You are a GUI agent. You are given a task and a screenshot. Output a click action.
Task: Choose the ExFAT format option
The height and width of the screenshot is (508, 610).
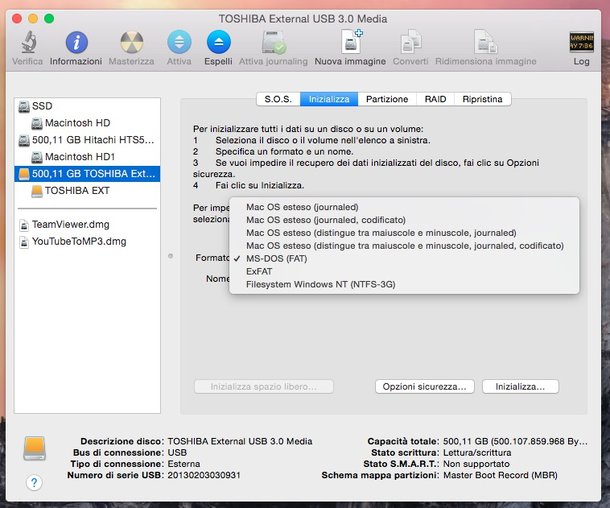[404, 271]
